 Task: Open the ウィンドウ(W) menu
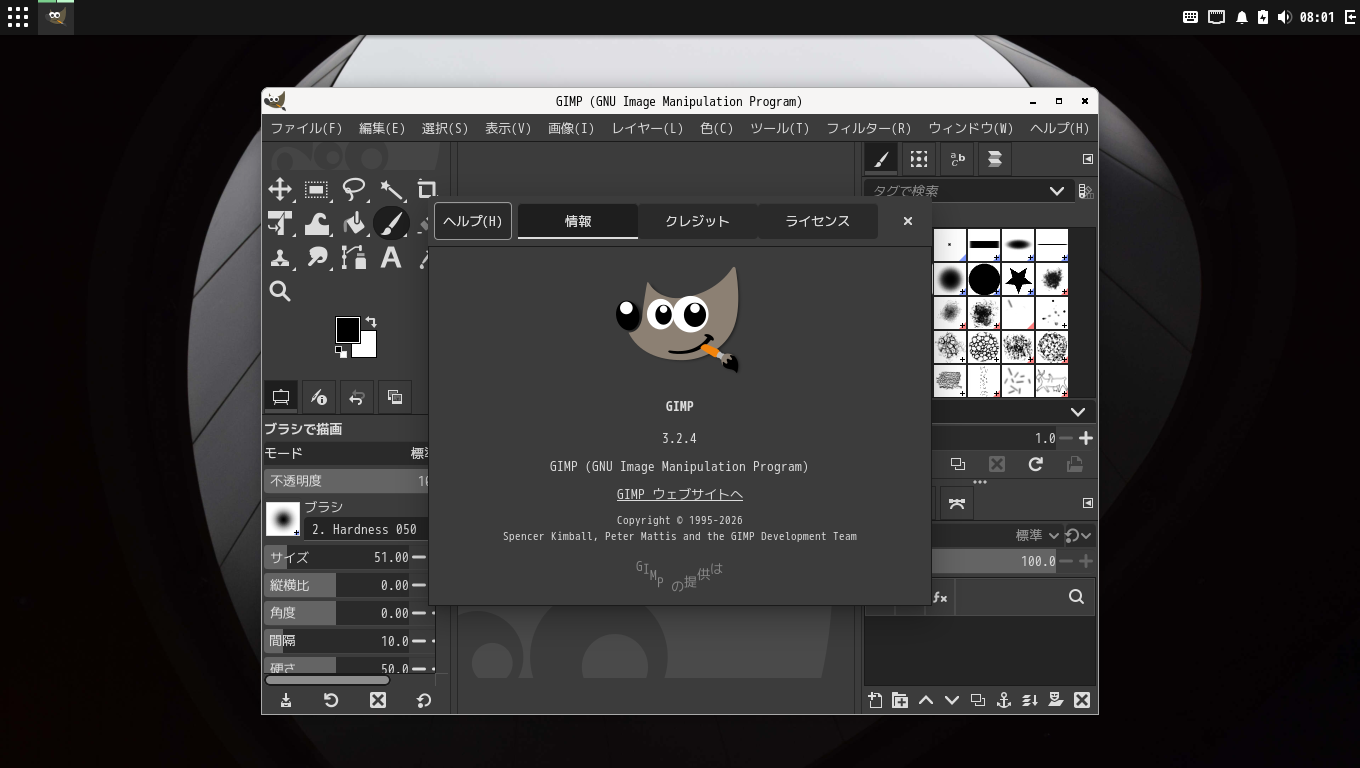[971, 128]
